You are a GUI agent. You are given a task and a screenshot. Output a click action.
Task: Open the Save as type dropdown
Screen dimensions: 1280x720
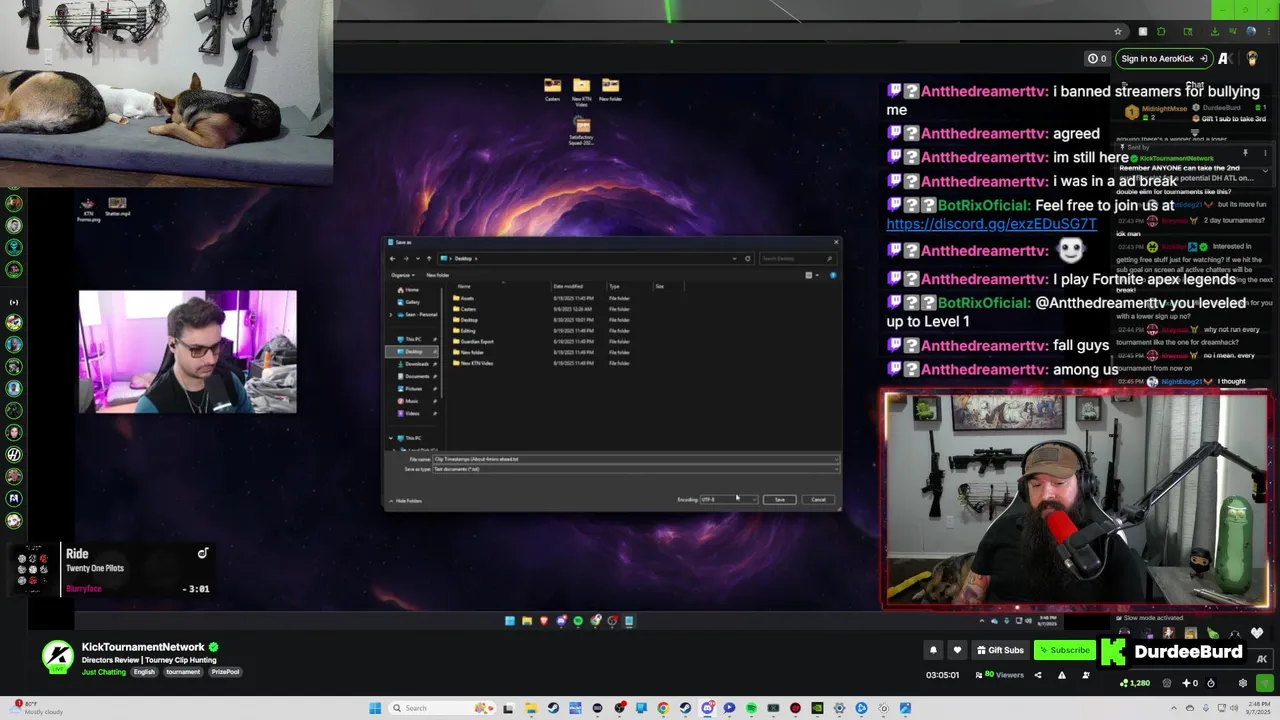click(x=636, y=469)
